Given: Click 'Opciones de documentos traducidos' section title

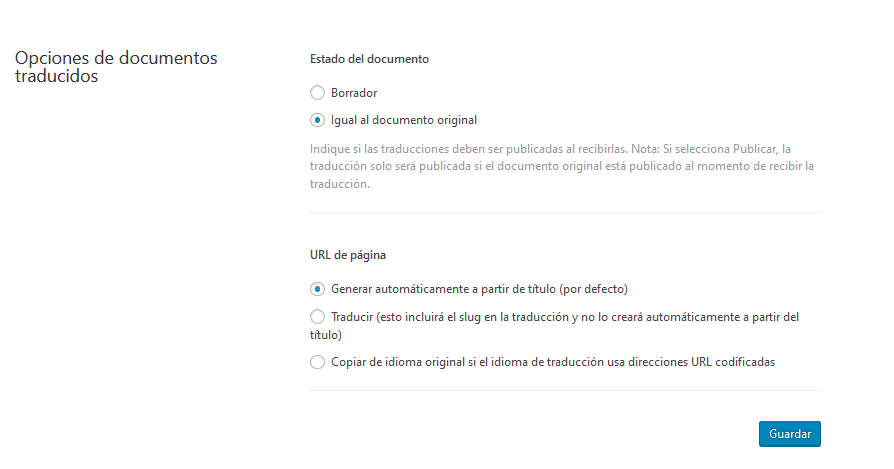Looking at the screenshot, I should pyautogui.click(x=115, y=67).
